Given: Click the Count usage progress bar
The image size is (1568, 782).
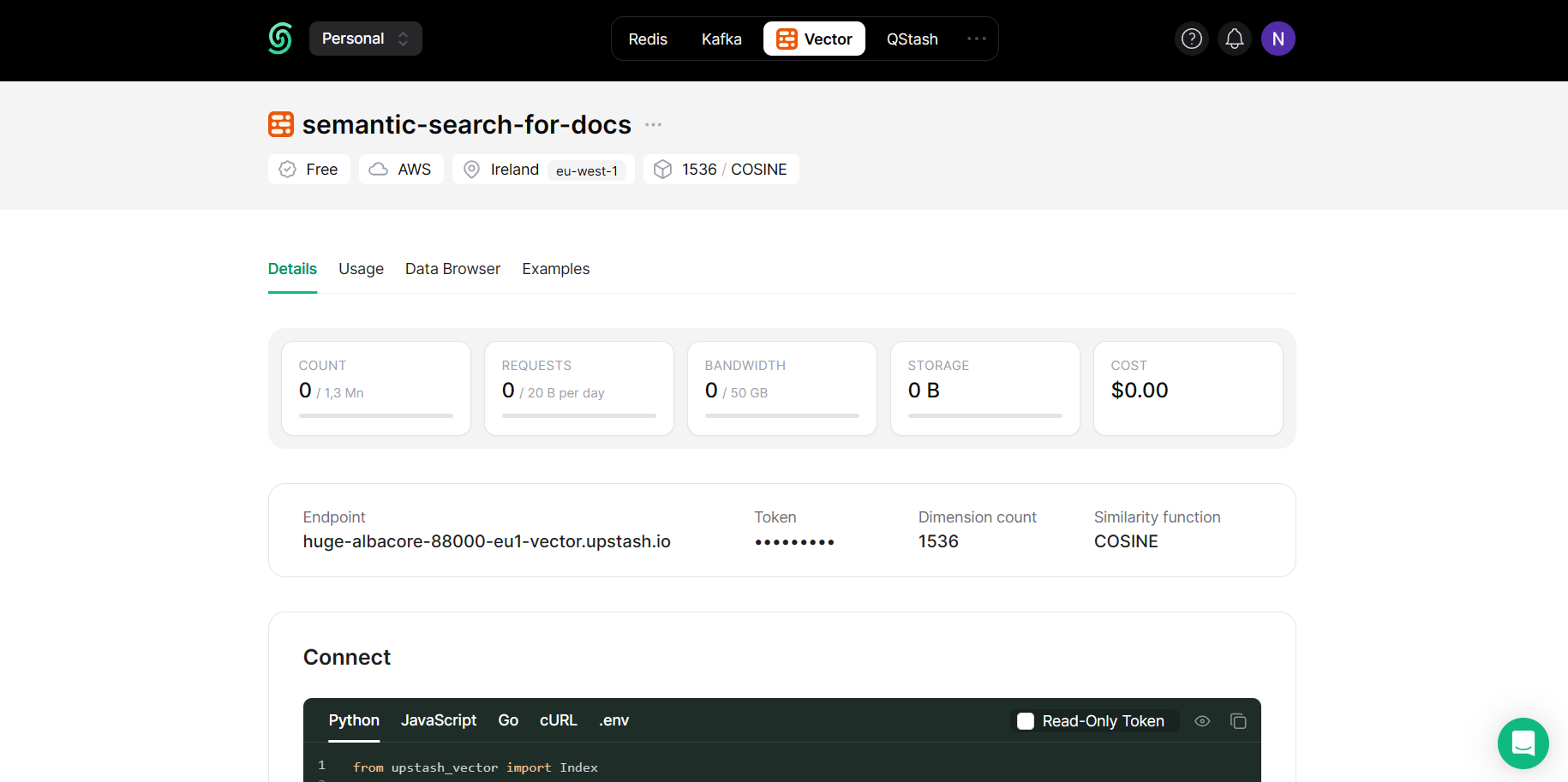Looking at the screenshot, I should click(375, 415).
